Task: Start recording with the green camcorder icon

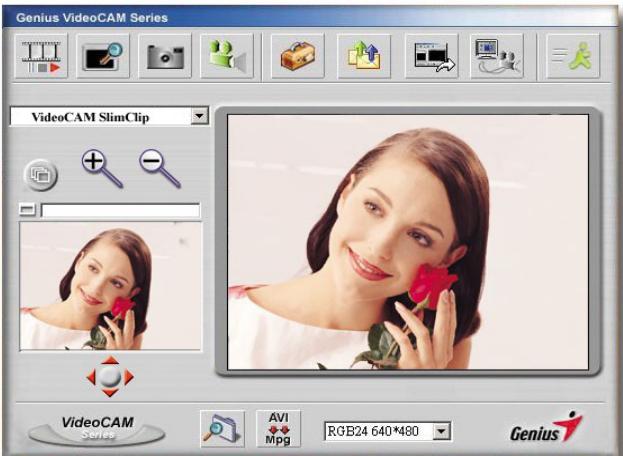Action: click(227, 56)
